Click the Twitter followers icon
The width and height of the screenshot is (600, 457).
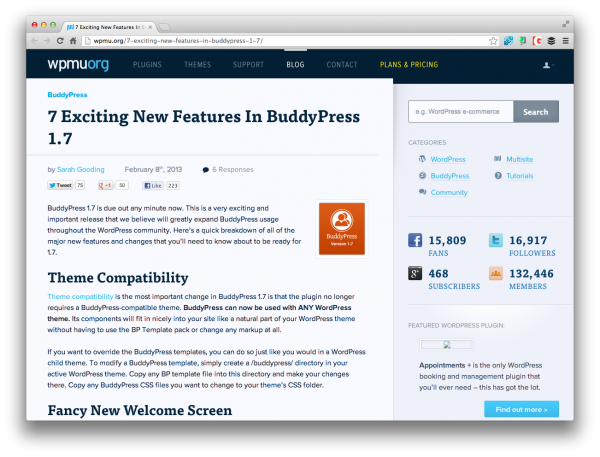click(496, 240)
